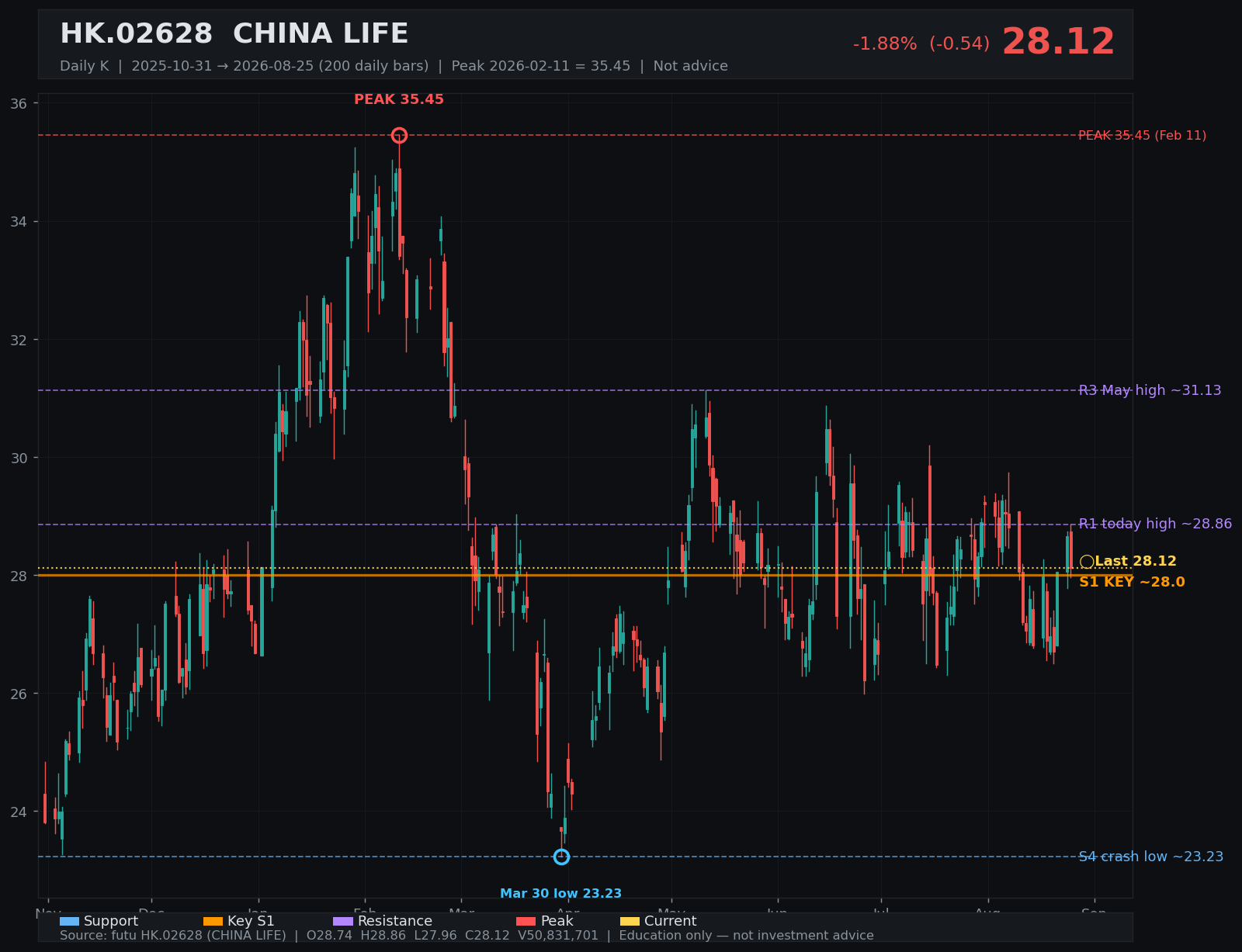Click the 'R3 May high ~31.13' label
This screenshot has width=1242, height=952.
1150,390
